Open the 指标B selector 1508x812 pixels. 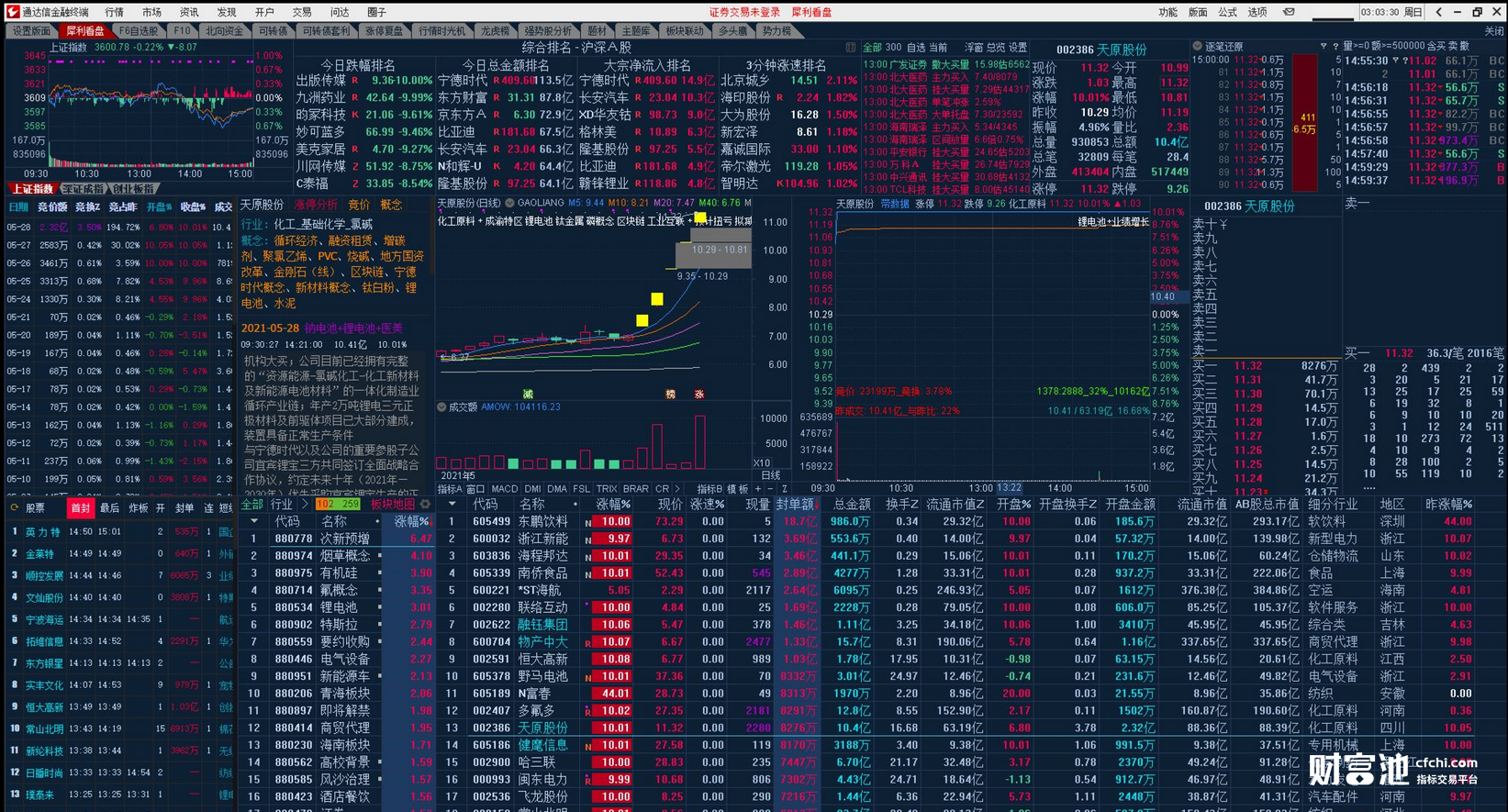[x=709, y=489]
